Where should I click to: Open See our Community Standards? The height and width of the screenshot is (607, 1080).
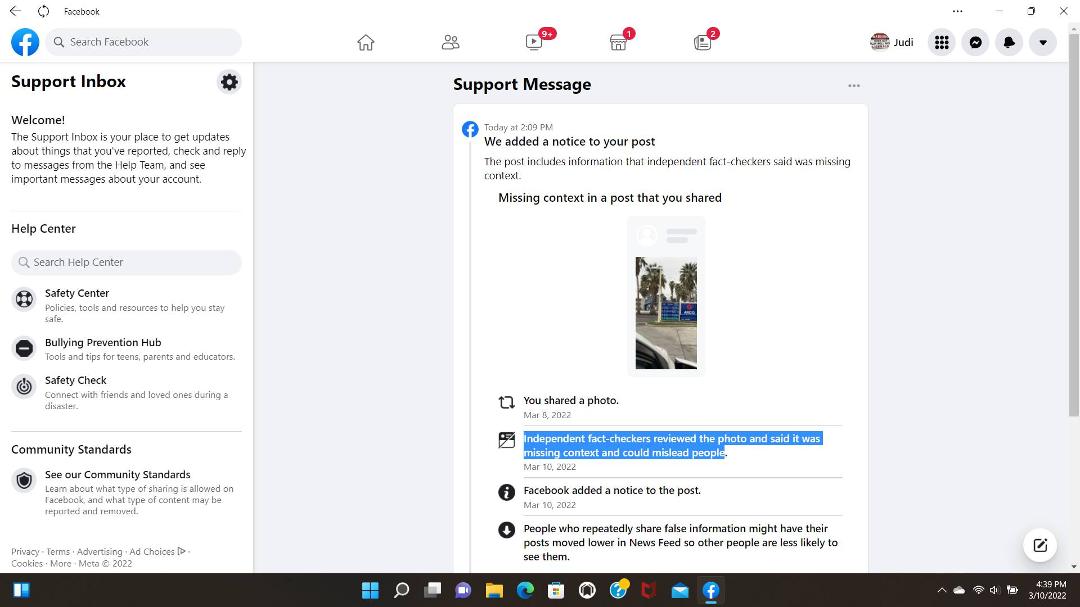click(x=118, y=474)
